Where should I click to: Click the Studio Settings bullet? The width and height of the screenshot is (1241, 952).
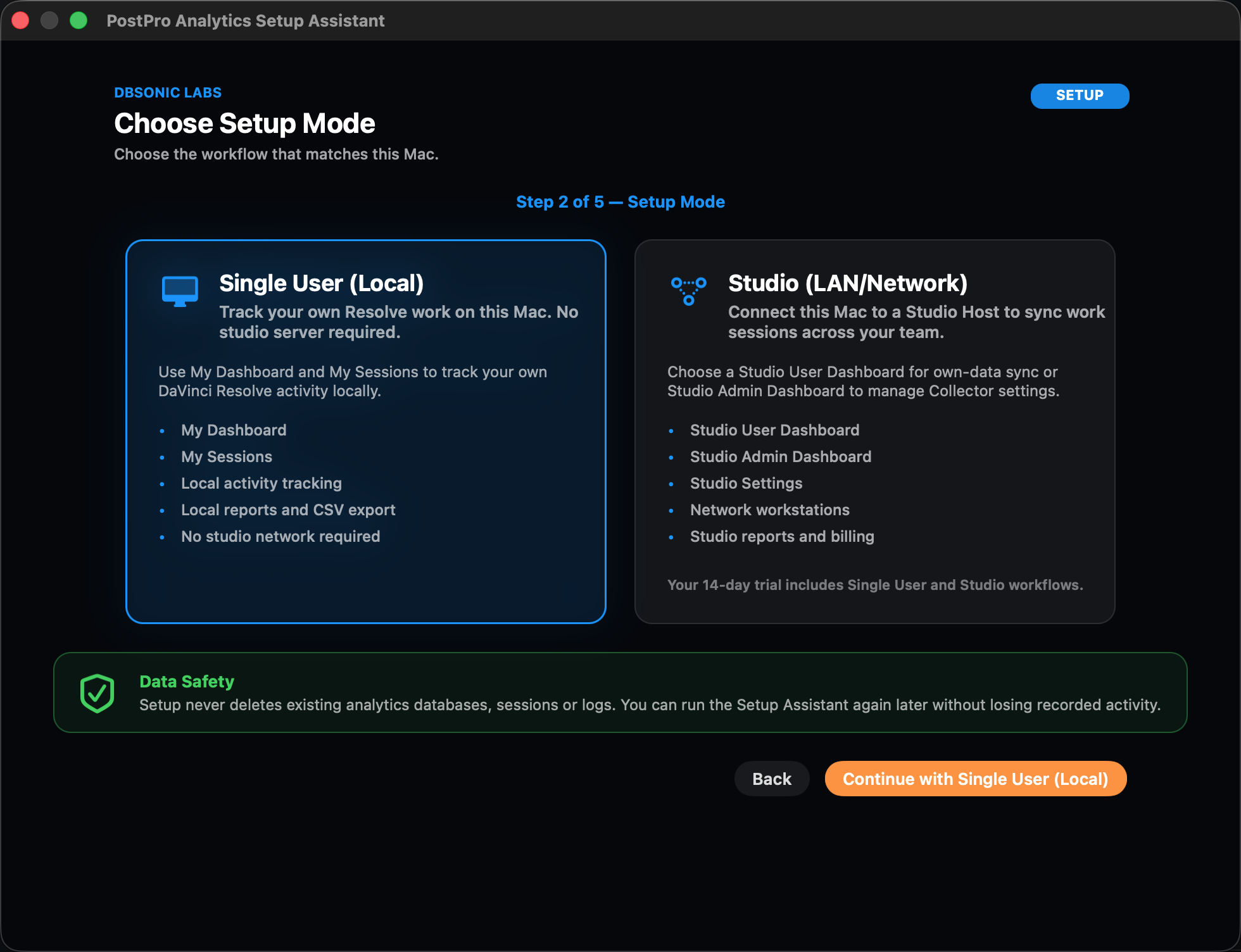tap(746, 484)
